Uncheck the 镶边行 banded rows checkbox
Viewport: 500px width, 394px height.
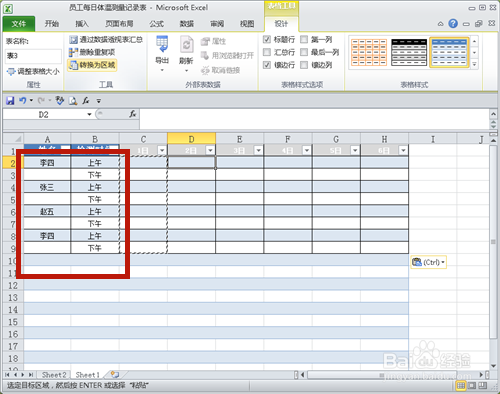[267, 65]
